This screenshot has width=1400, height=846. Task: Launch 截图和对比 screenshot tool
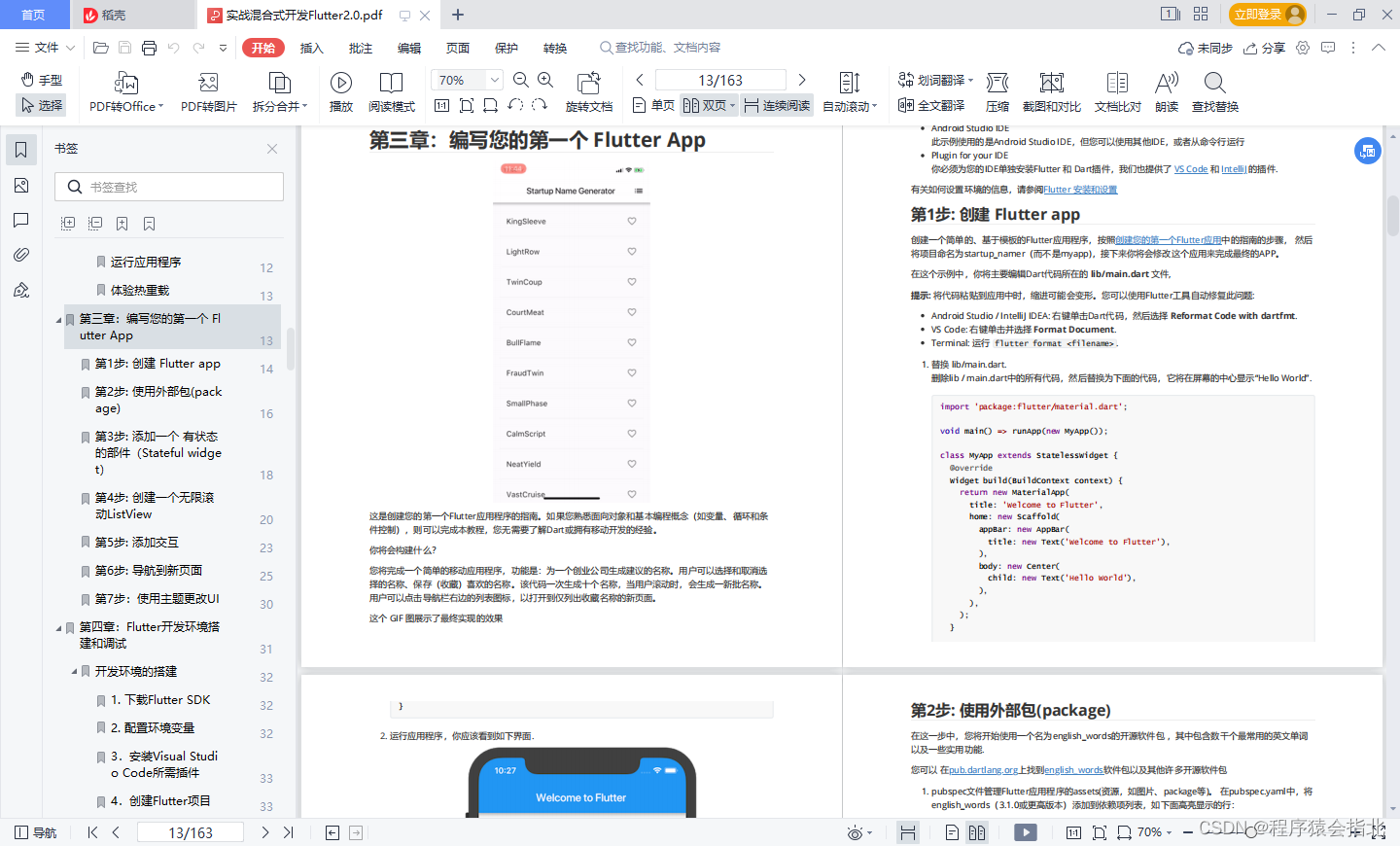[x=1050, y=92]
